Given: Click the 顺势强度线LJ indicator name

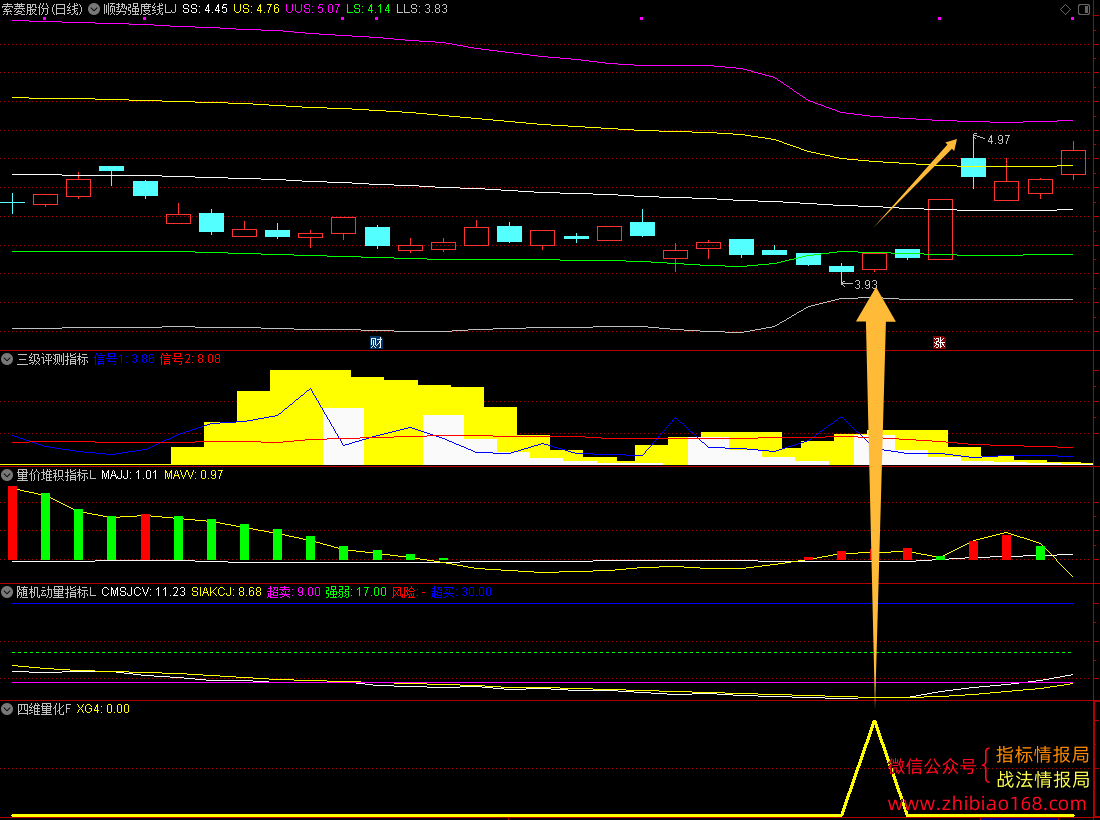Looking at the screenshot, I should pyautogui.click(x=140, y=9).
